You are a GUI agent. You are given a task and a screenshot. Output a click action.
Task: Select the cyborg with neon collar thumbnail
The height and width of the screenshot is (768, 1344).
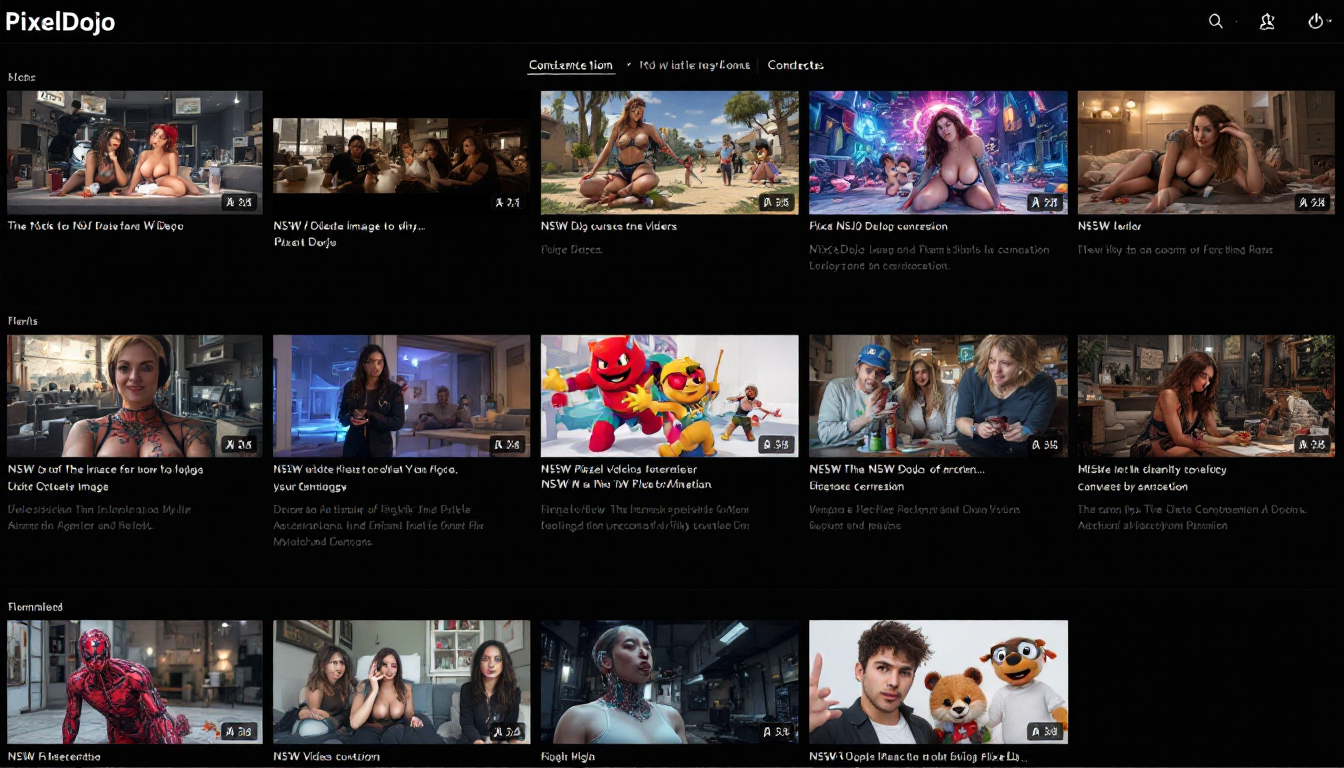click(669, 681)
